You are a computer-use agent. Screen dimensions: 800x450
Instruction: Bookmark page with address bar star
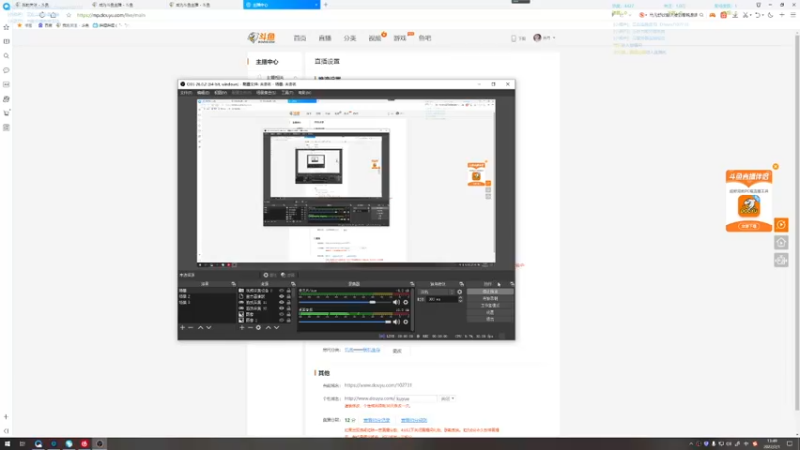pos(69,15)
